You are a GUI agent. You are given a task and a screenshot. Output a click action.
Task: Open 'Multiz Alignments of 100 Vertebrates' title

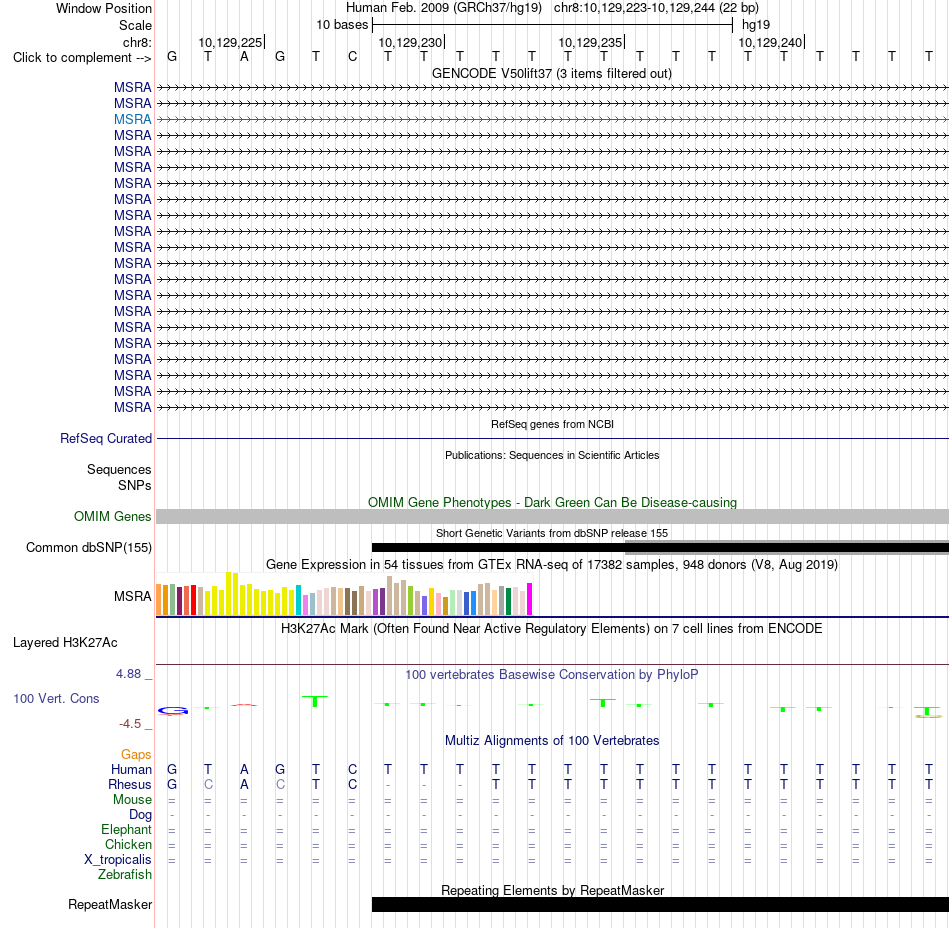(x=552, y=740)
